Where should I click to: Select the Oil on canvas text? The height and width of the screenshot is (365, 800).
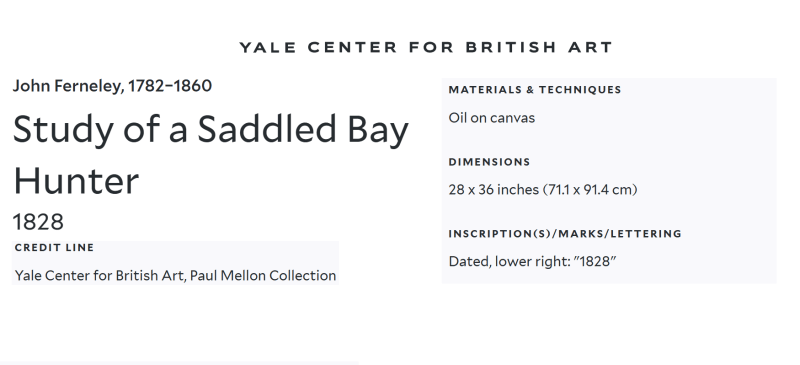point(492,118)
